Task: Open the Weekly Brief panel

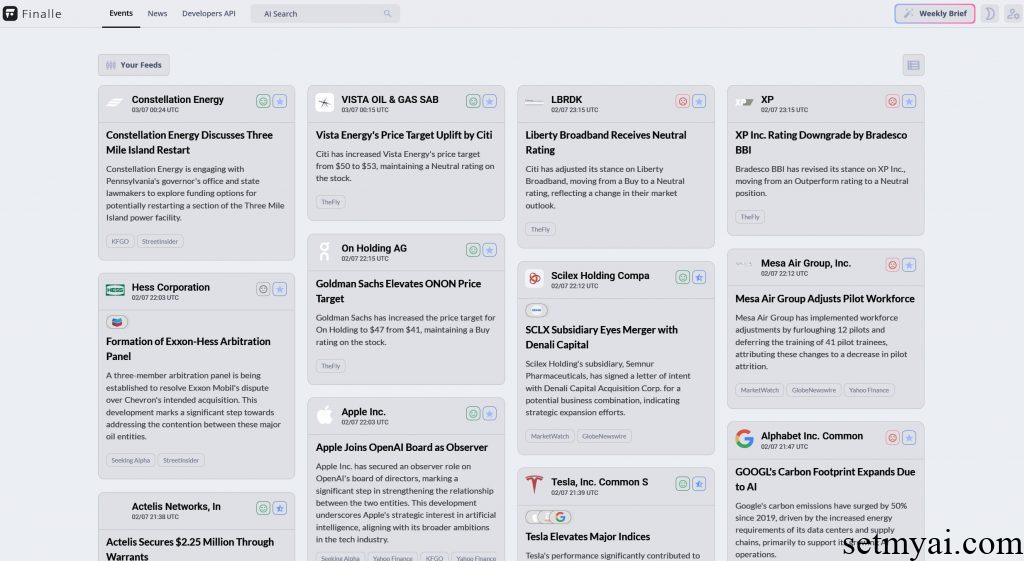Action: [934, 14]
